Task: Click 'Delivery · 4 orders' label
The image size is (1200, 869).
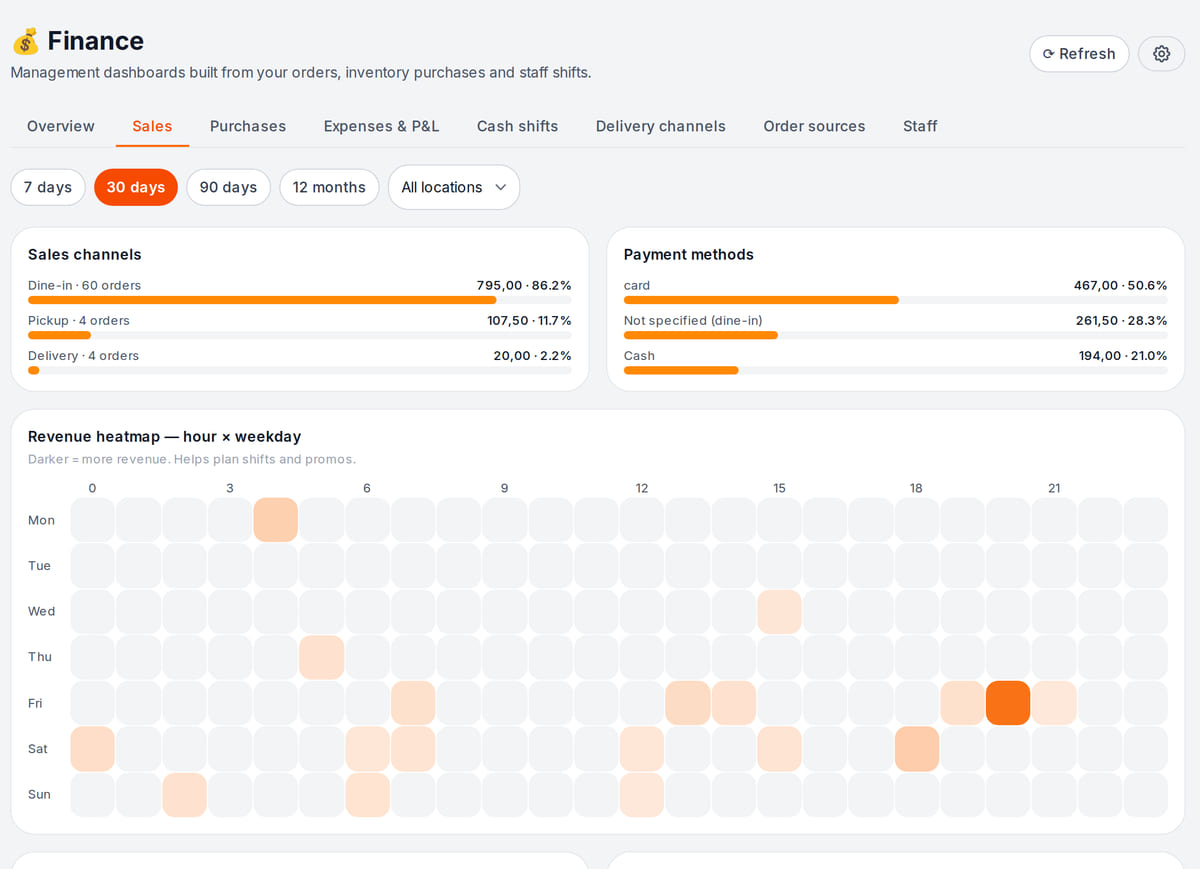Action: tap(83, 355)
